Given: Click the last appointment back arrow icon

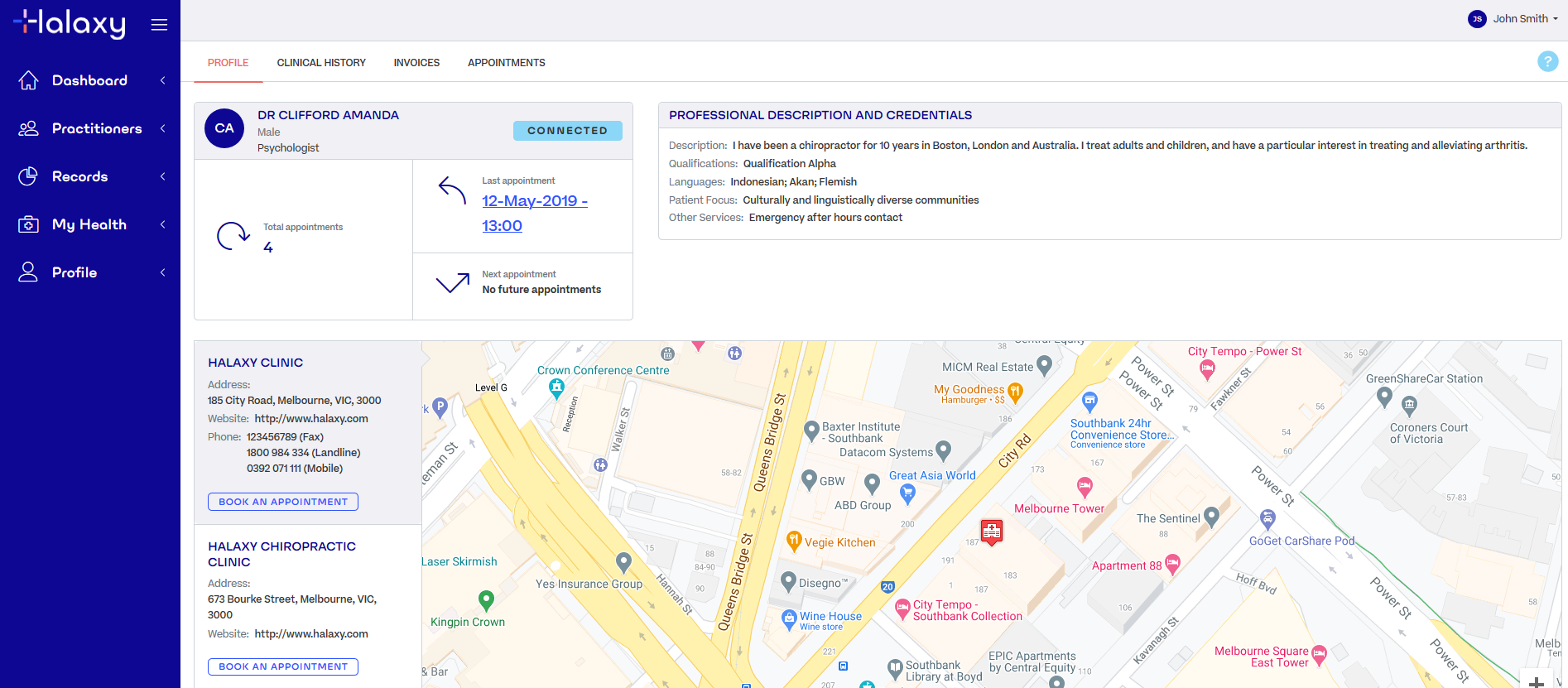Looking at the screenshot, I should 452,190.
